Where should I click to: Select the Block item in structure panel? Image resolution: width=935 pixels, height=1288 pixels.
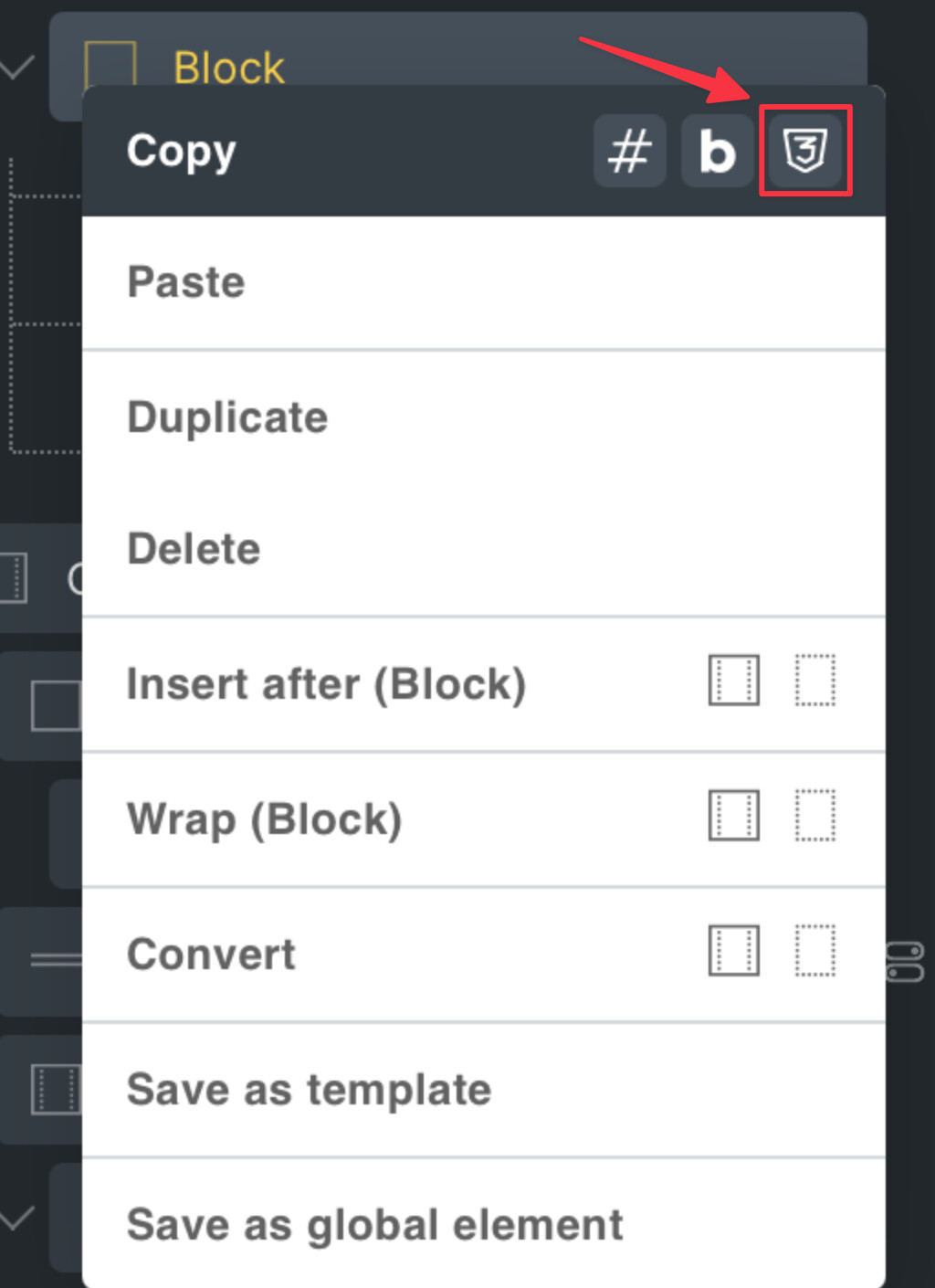(229, 67)
